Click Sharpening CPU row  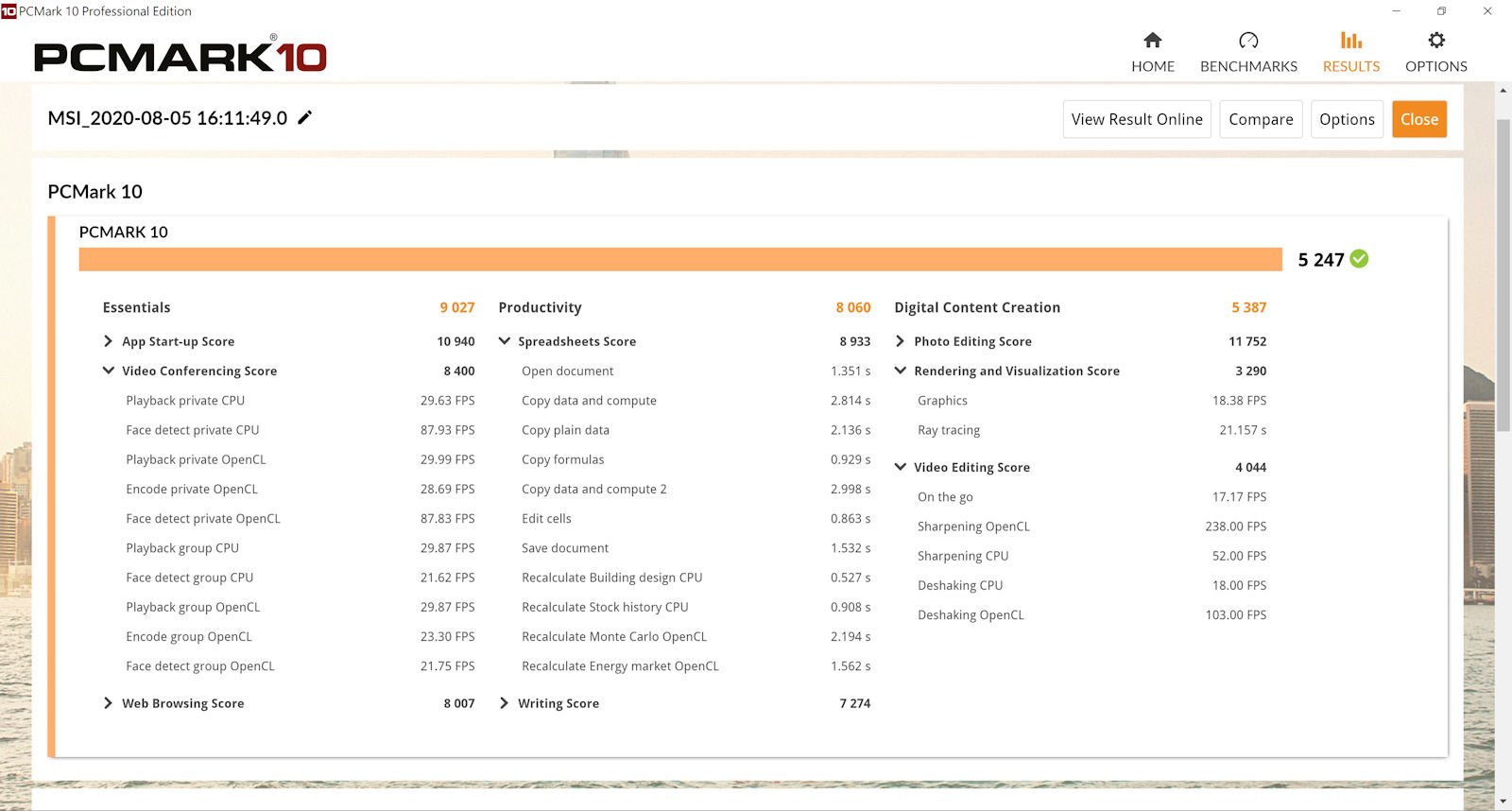[x=1092, y=556]
